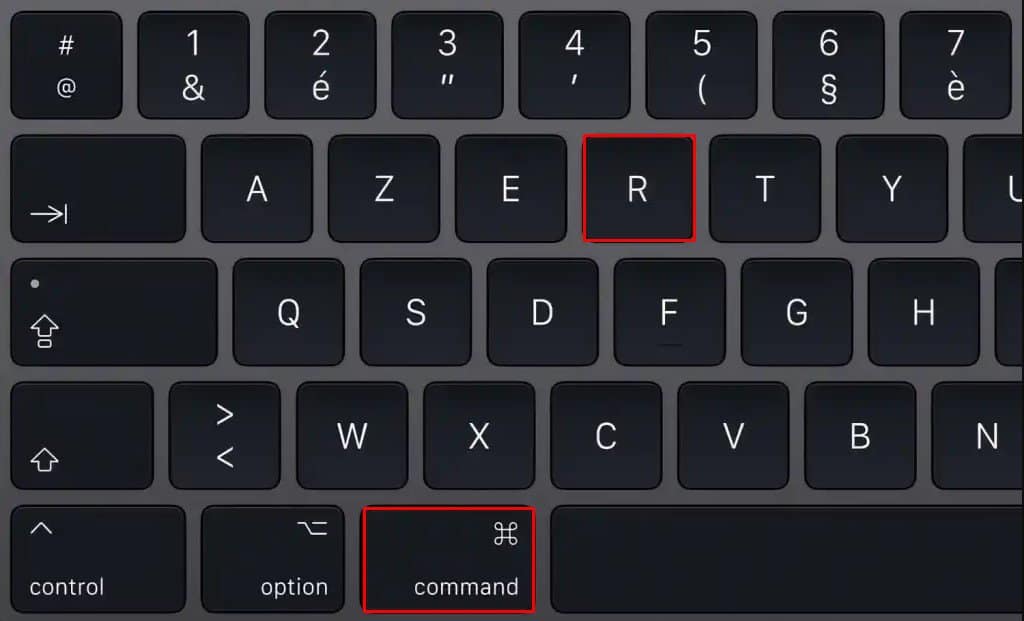
Task: Click the highlighted R key
Action: coord(638,189)
